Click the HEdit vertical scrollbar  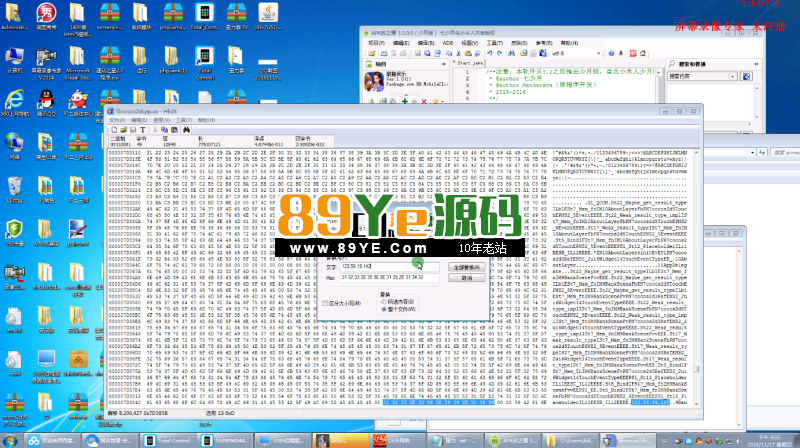pyautogui.click(x=696, y=278)
